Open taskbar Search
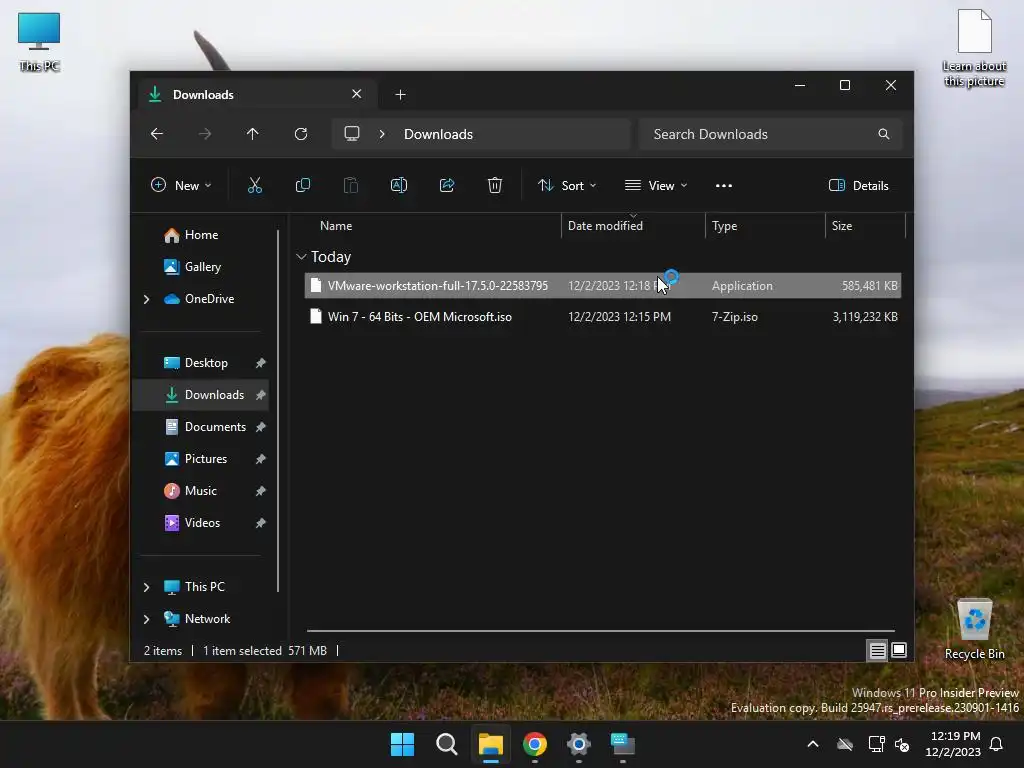The image size is (1024, 768). (x=447, y=744)
